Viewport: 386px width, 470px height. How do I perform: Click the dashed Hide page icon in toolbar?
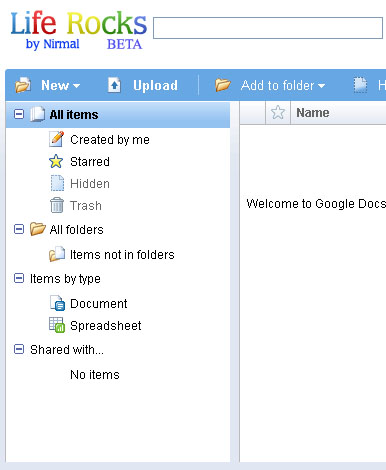pos(360,85)
